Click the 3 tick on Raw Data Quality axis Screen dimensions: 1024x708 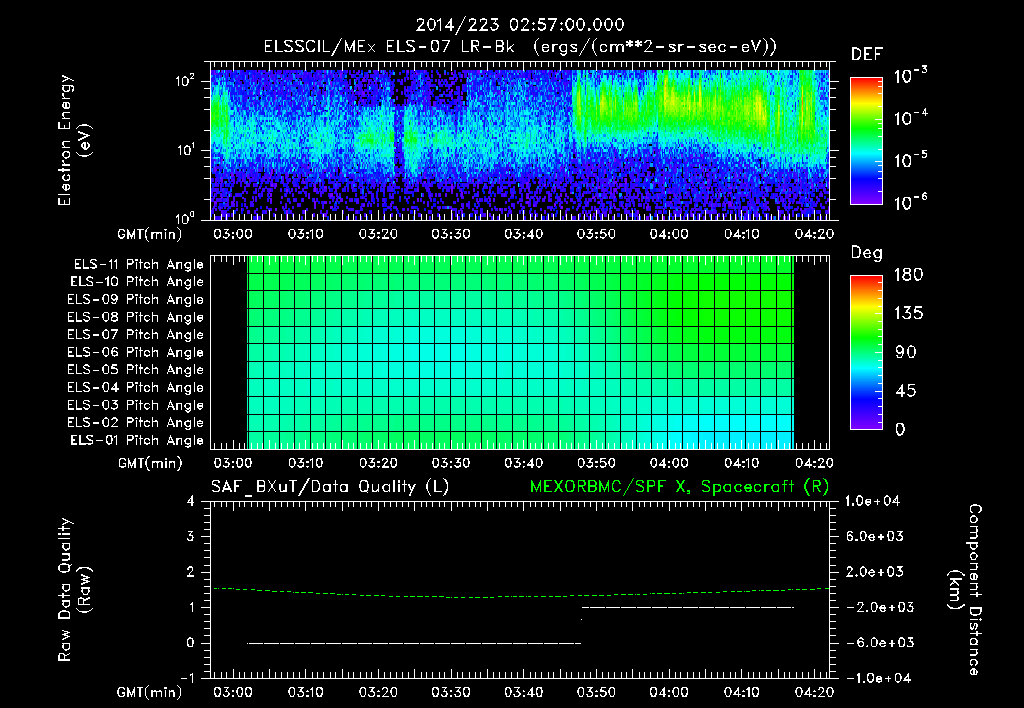click(x=191, y=537)
